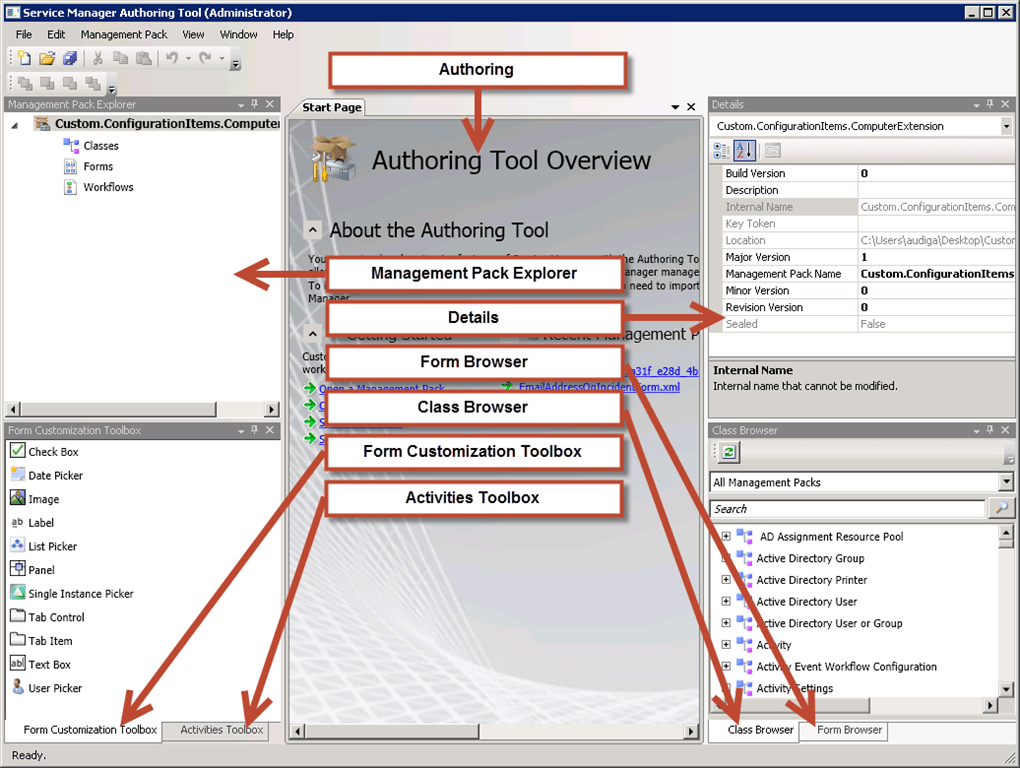Click the Start Page horizontal scrollbar thumb
The width and height of the screenshot is (1020, 768).
click(x=392, y=731)
